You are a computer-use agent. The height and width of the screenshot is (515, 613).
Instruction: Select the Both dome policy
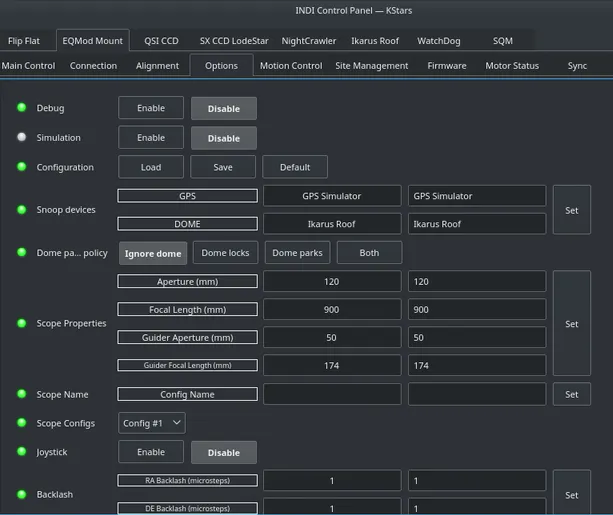coord(369,253)
